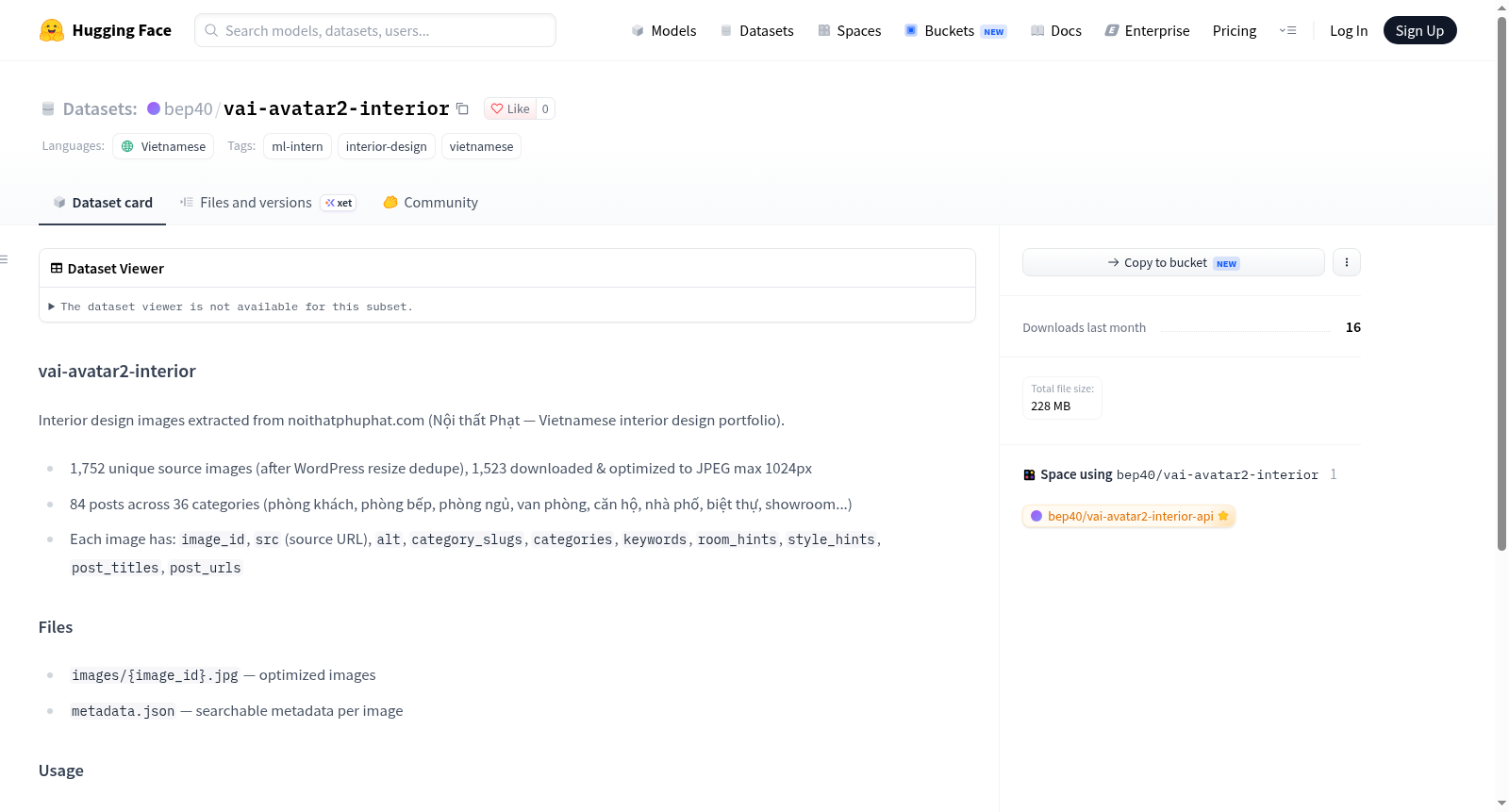Click the Downloads last month label
The width and height of the screenshot is (1509, 812).
(1085, 327)
